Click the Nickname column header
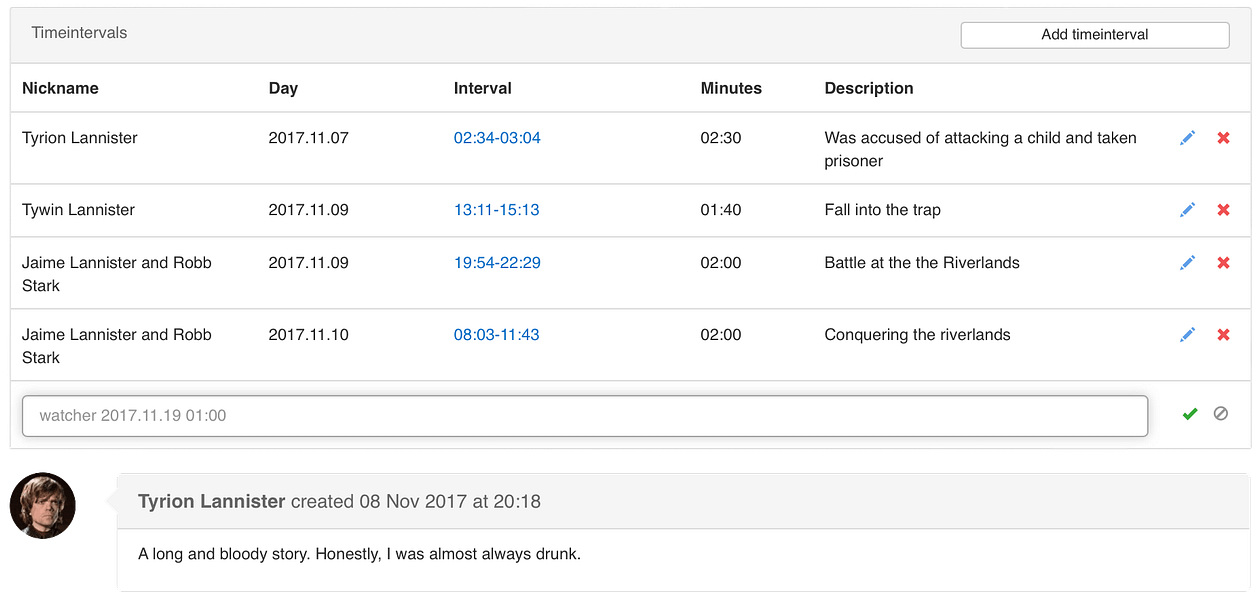This screenshot has width=1260, height=600. click(60, 88)
